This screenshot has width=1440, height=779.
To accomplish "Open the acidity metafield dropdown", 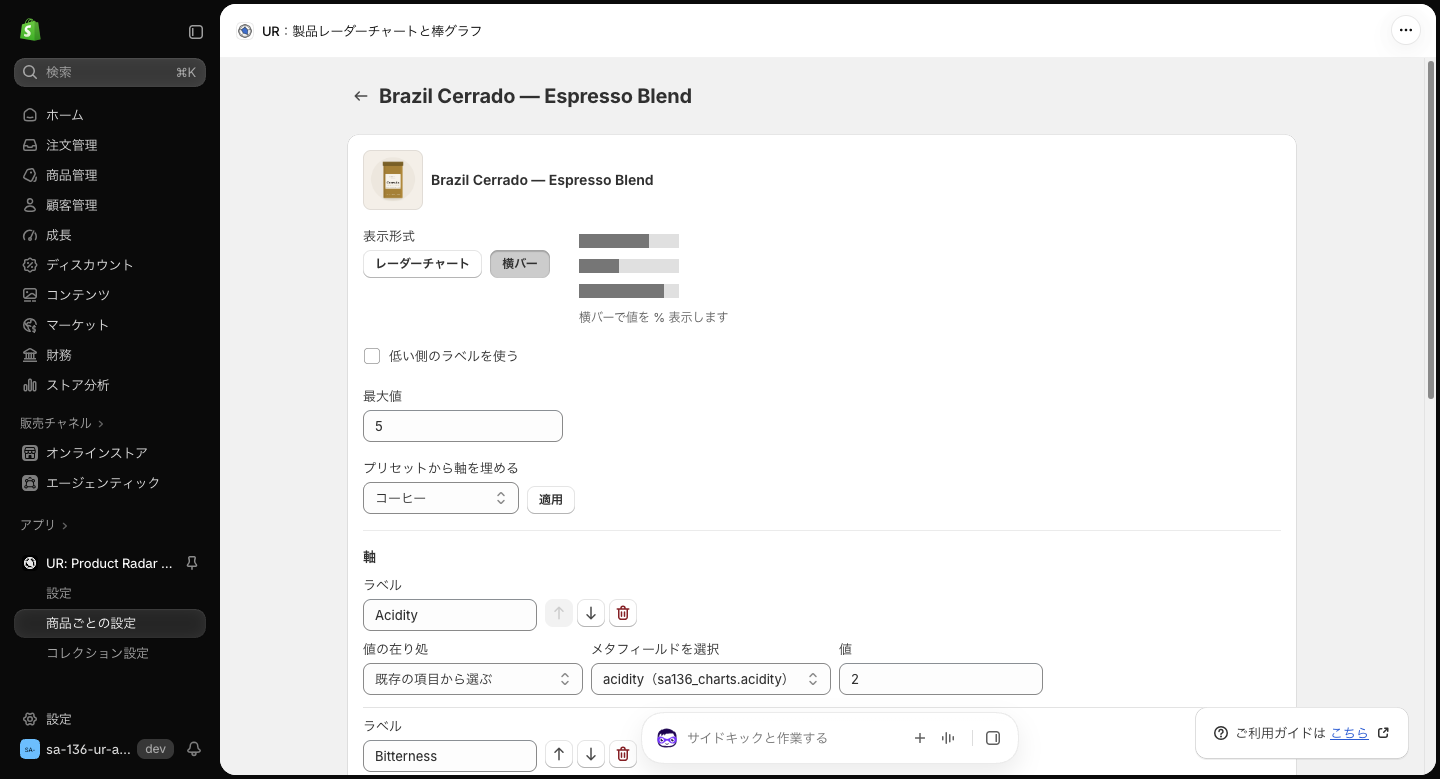I will [x=711, y=679].
